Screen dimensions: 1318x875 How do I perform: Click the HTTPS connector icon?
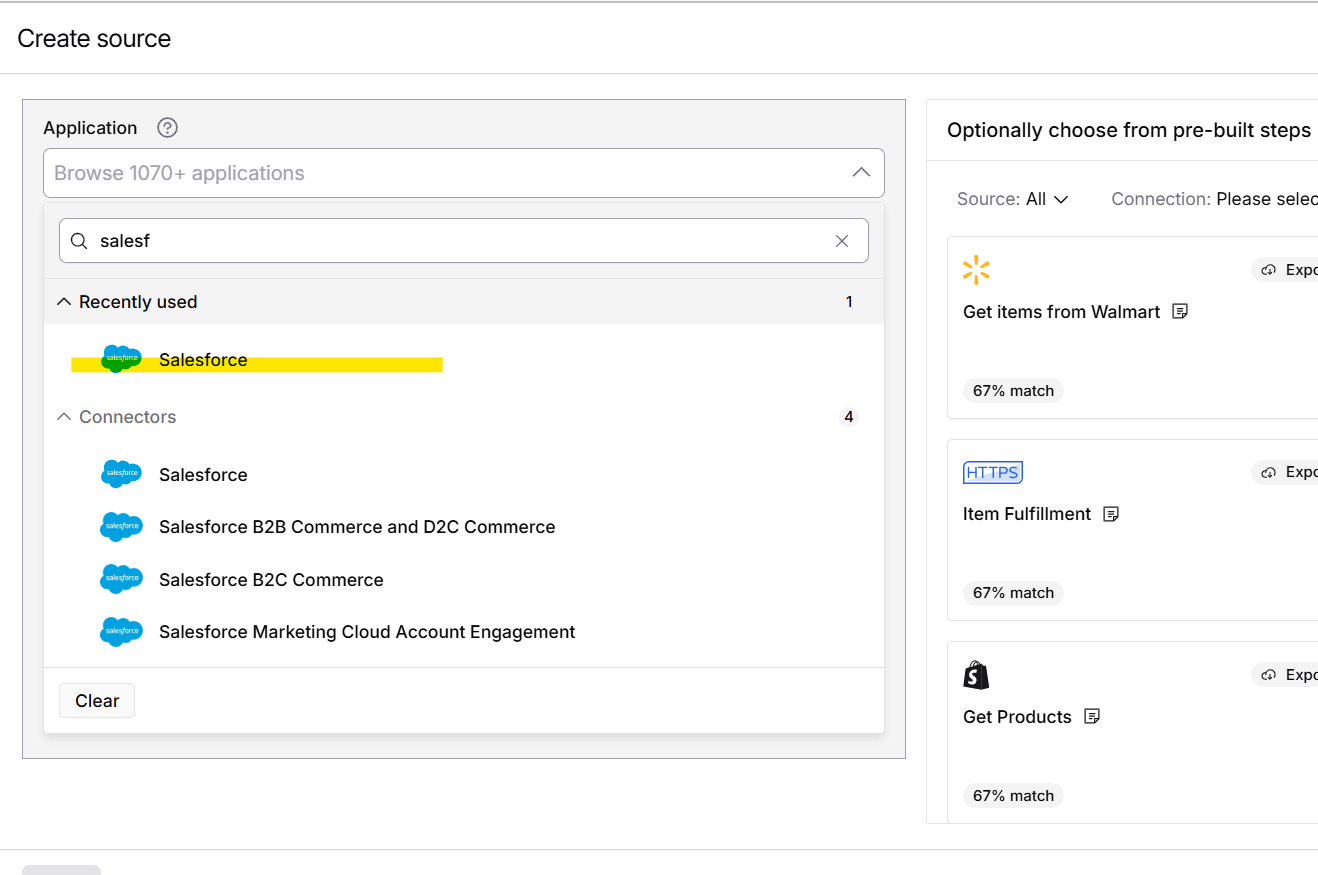tap(992, 471)
